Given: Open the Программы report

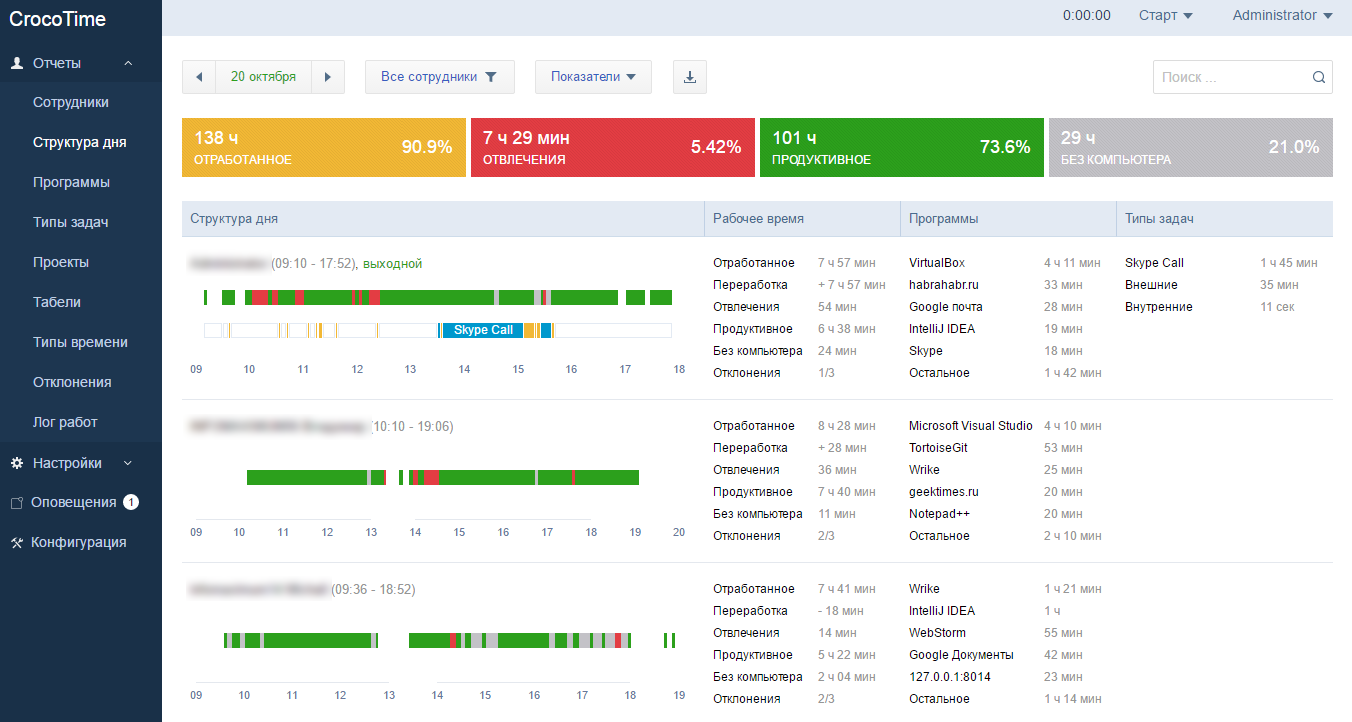Looking at the screenshot, I should 71,182.
